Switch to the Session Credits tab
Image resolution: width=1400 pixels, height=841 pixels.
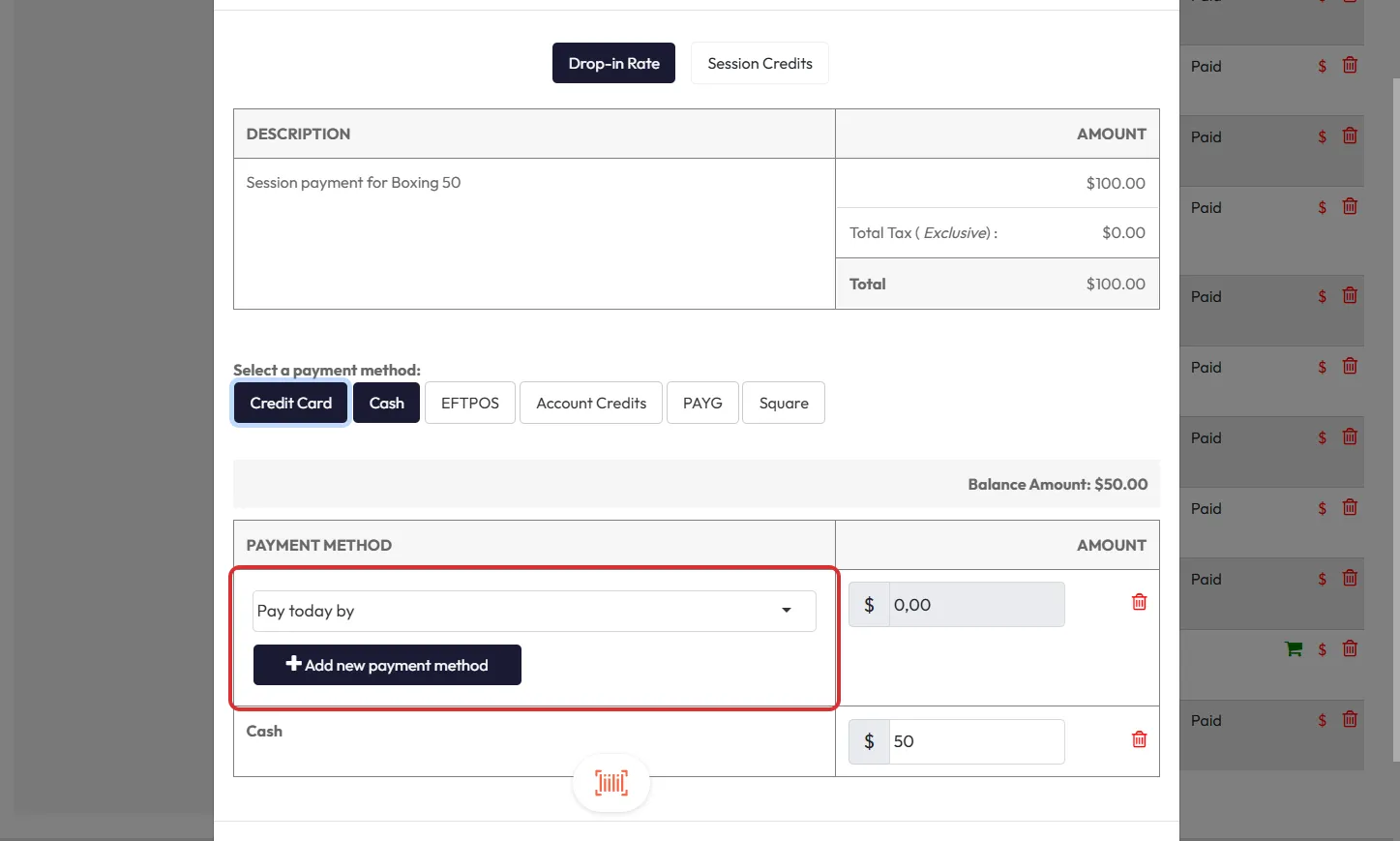(760, 63)
